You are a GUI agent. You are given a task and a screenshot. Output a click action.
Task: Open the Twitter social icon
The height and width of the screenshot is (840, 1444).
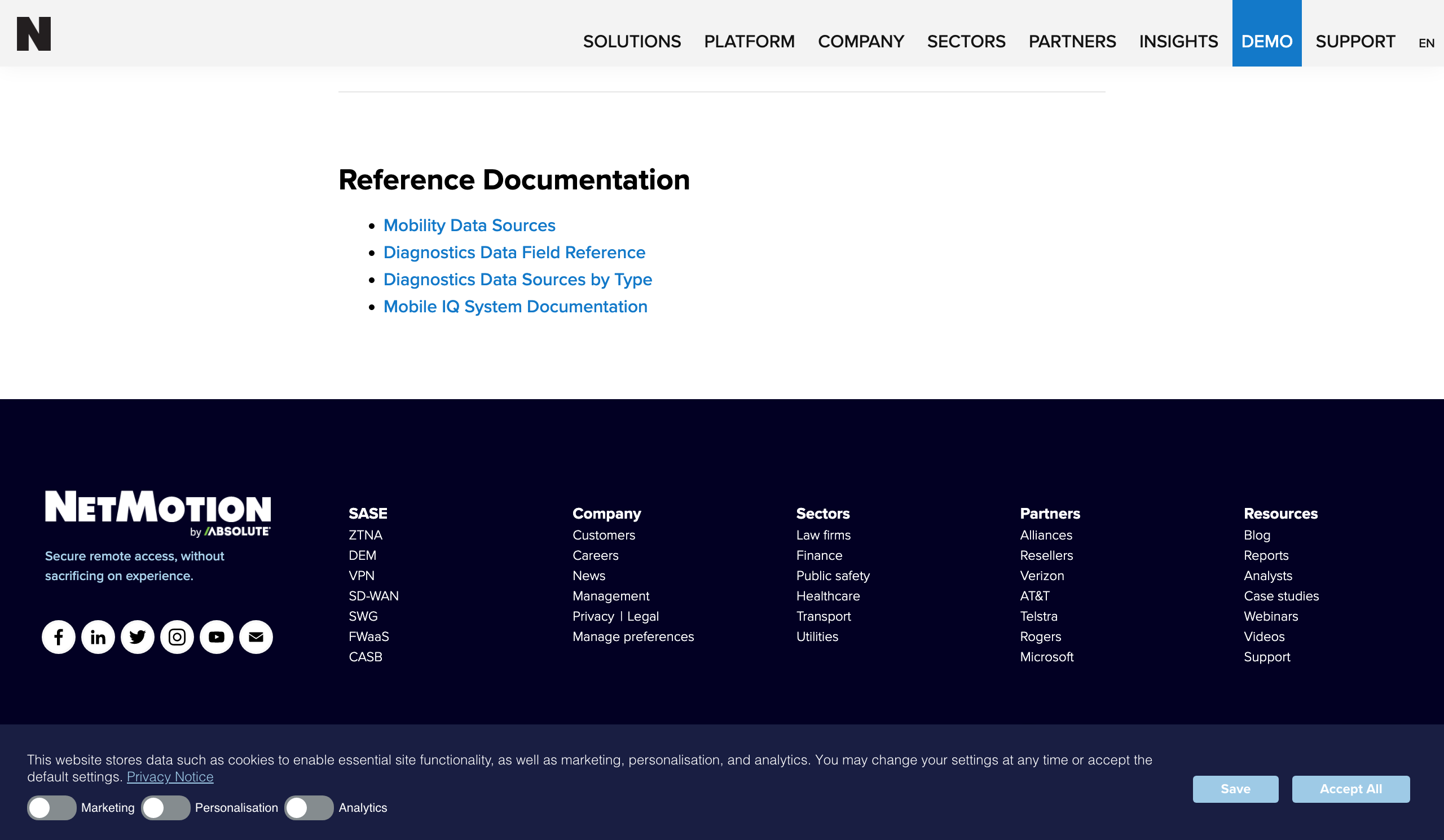click(x=138, y=636)
